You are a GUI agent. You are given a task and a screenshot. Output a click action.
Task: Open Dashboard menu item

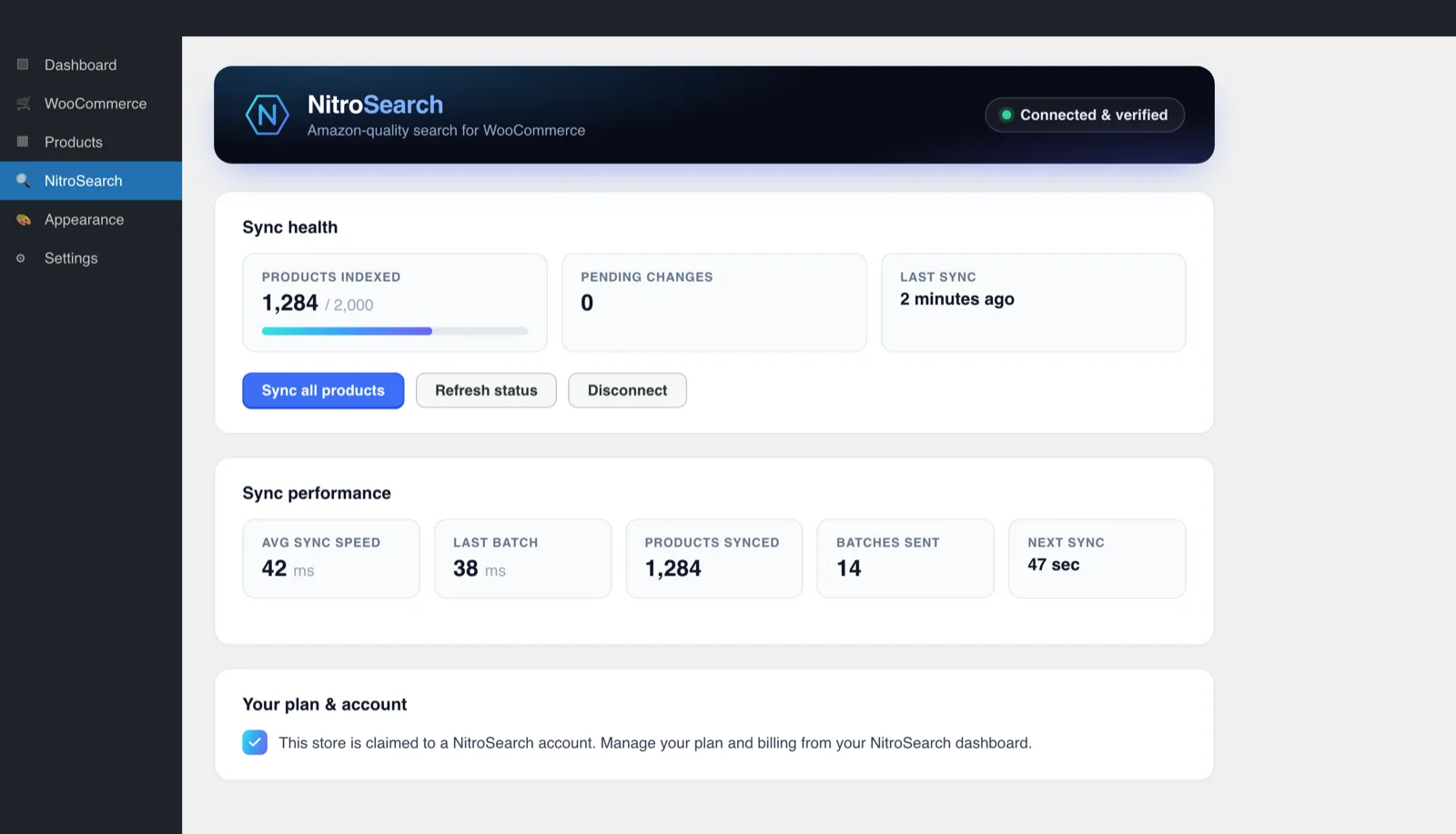click(91, 65)
